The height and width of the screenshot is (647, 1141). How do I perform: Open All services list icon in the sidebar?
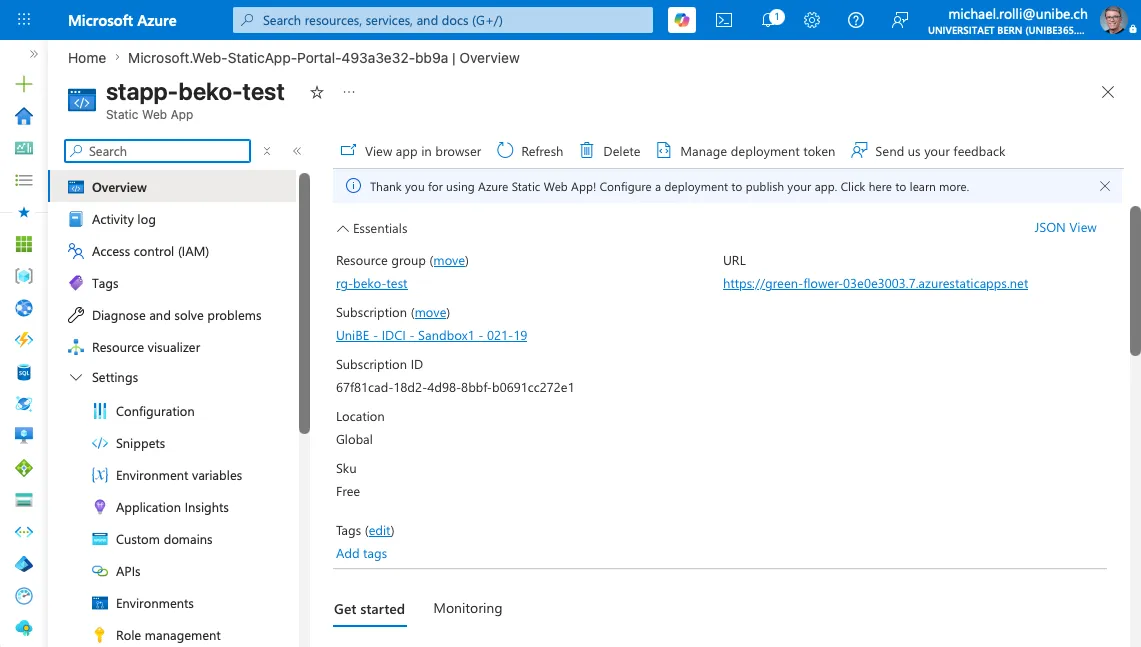click(24, 180)
